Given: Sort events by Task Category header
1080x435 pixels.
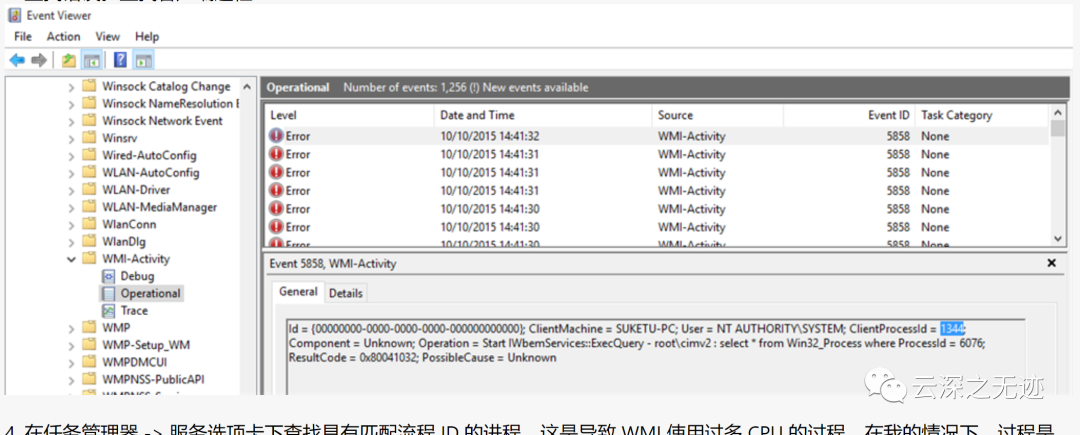Looking at the screenshot, I should tap(982, 115).
